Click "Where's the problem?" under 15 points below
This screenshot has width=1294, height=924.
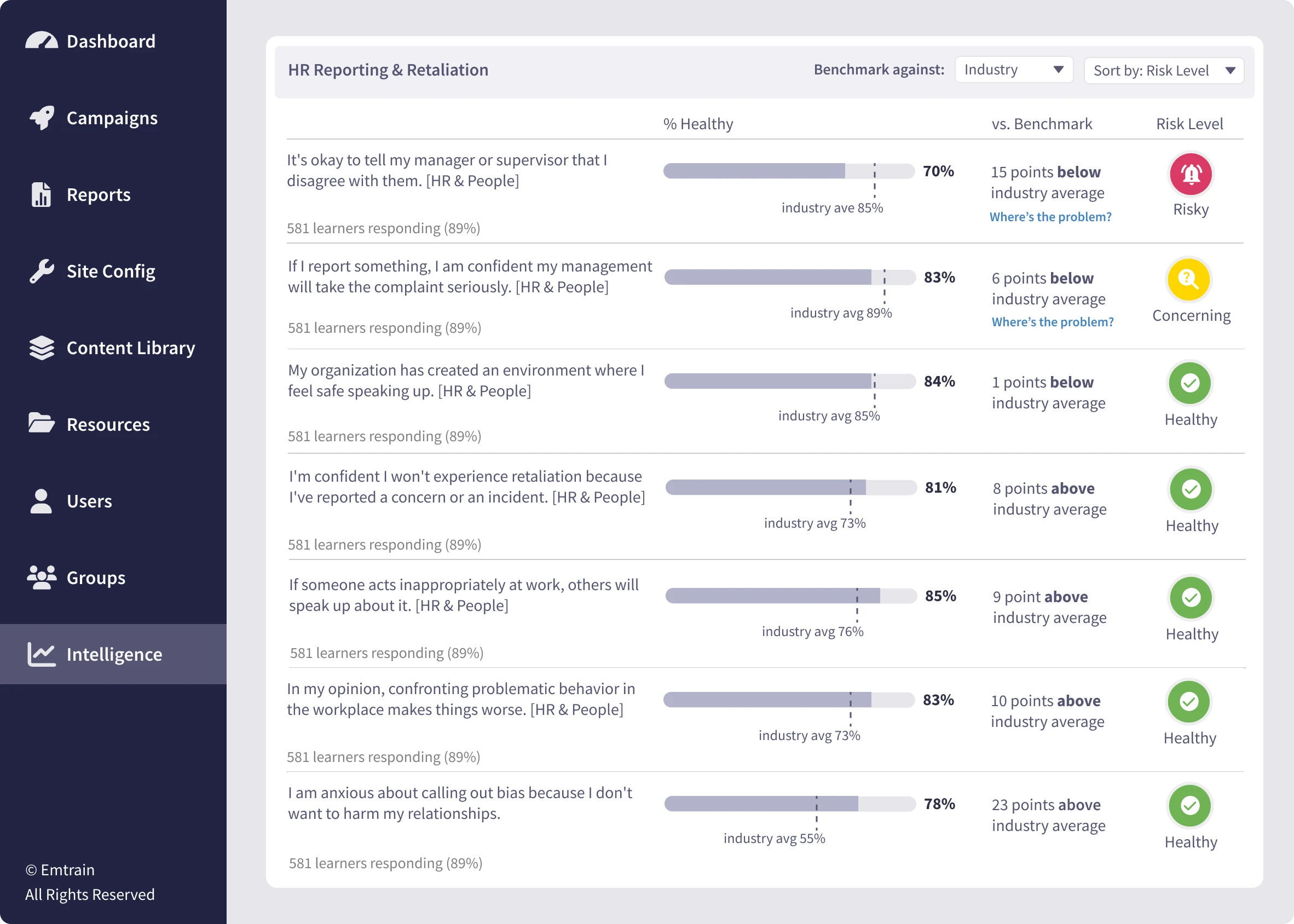click(1050, 217)
